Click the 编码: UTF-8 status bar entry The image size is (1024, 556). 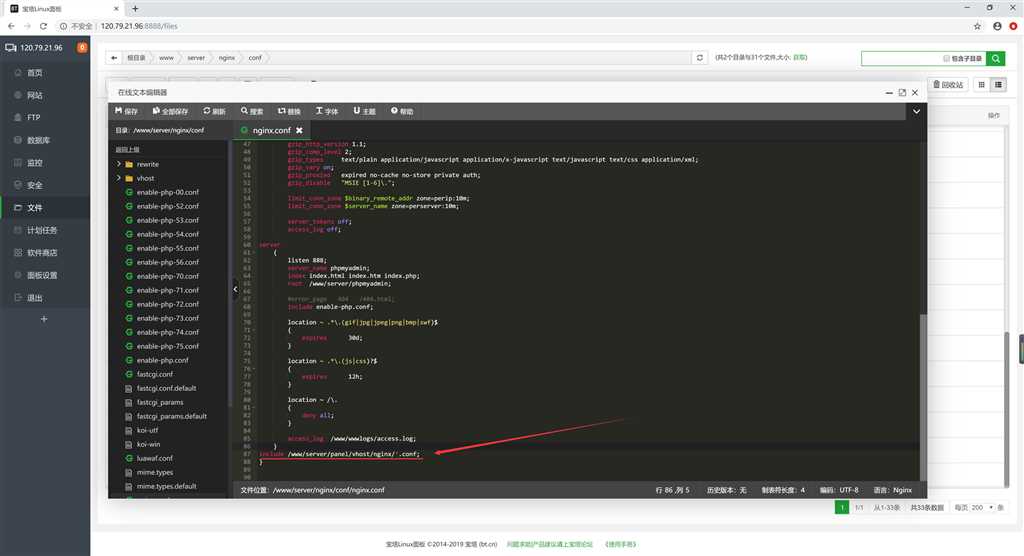(840, 490)
